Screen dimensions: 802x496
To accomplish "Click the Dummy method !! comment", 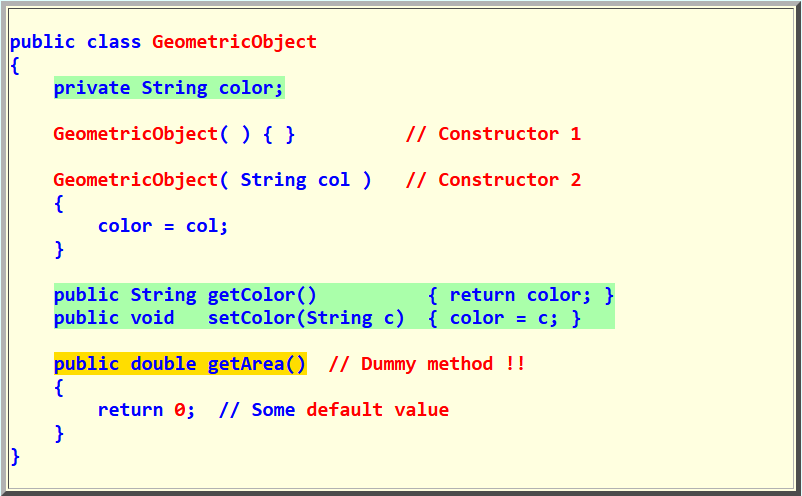I will (x=427, y=364).
